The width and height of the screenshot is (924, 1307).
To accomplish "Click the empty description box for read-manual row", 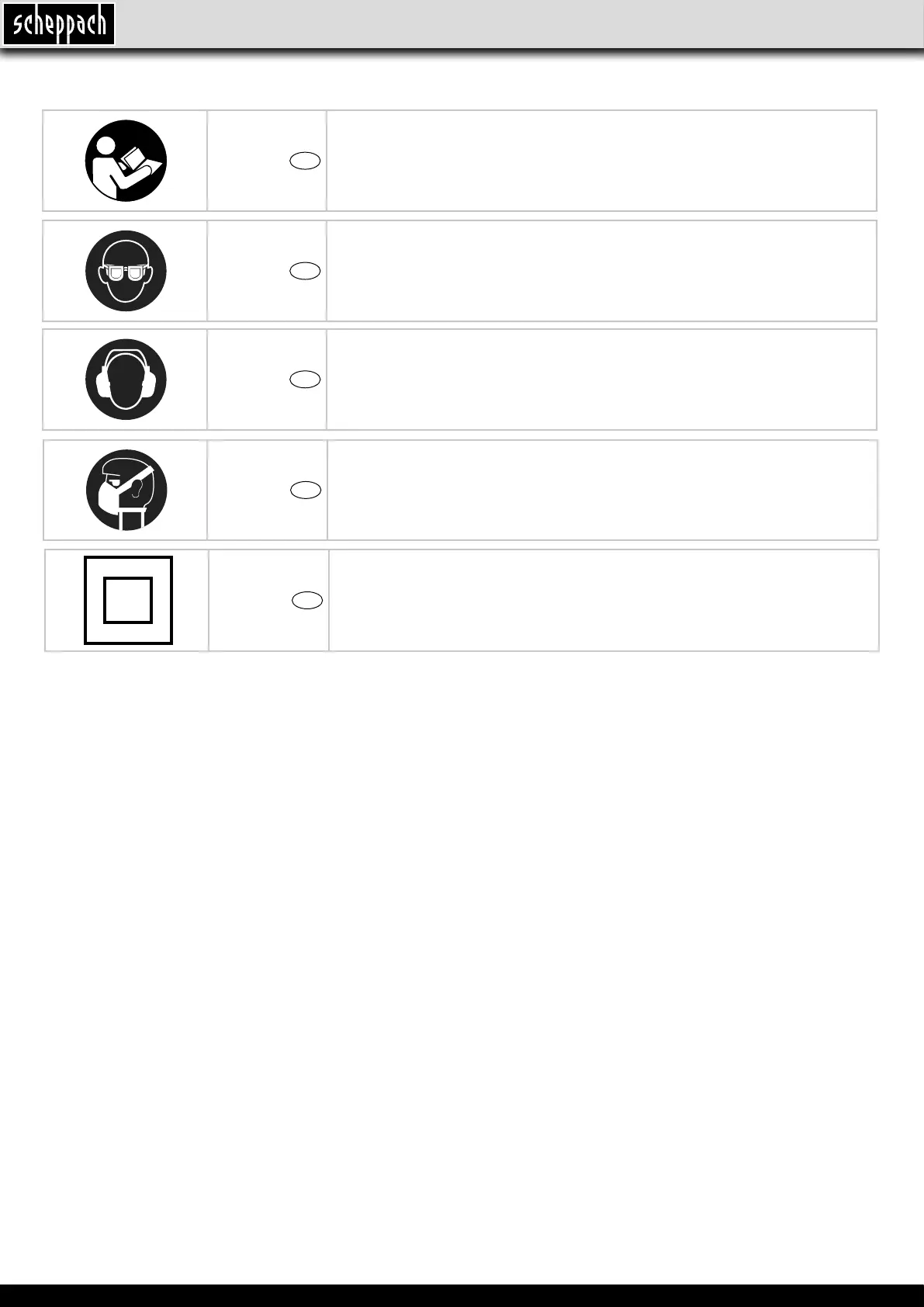I will coord(601,161).
